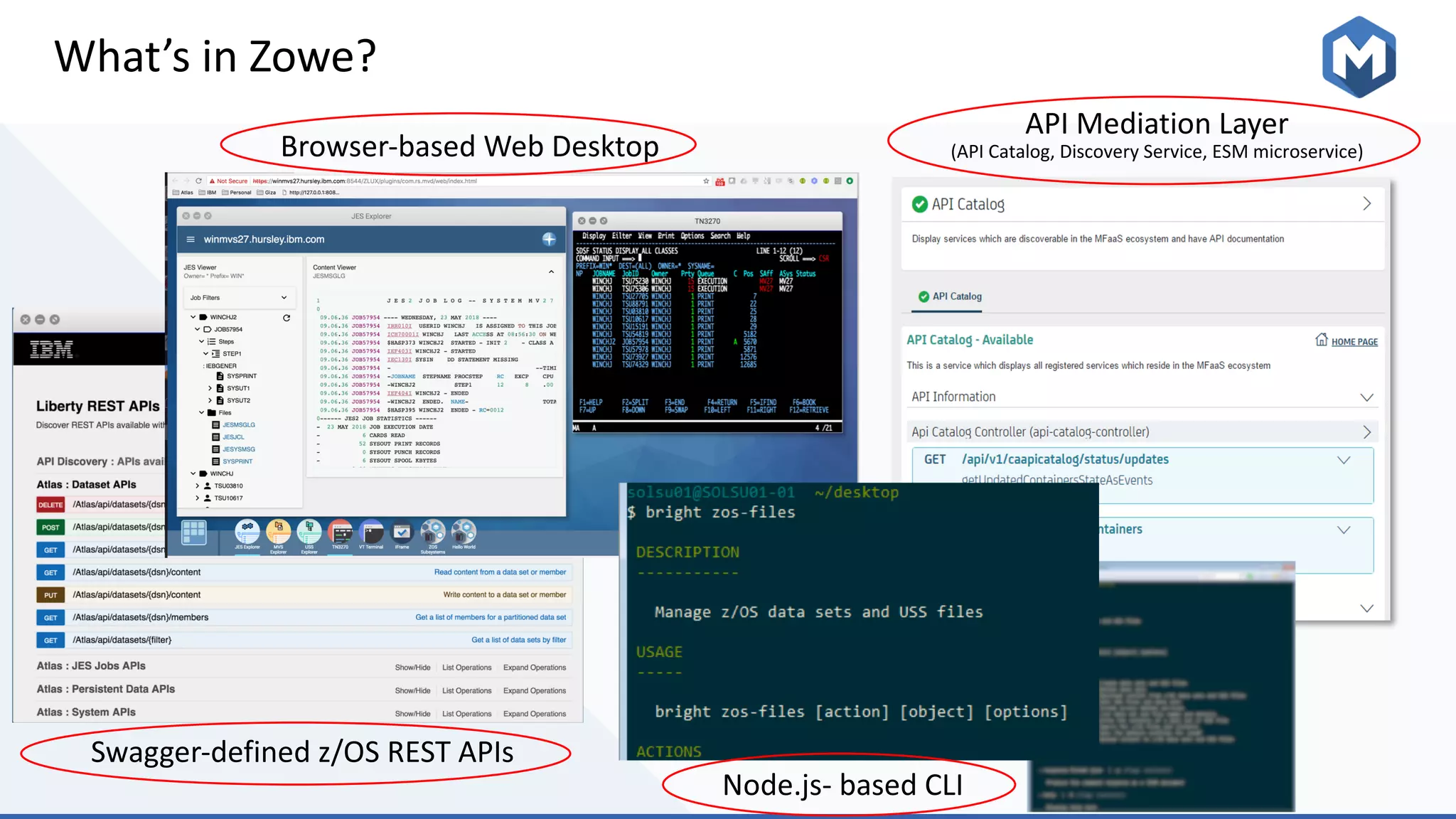Click Show/Hide for JES Jobs APIs
Viewport: 1456px width, 819px height.
pos(412,668)
